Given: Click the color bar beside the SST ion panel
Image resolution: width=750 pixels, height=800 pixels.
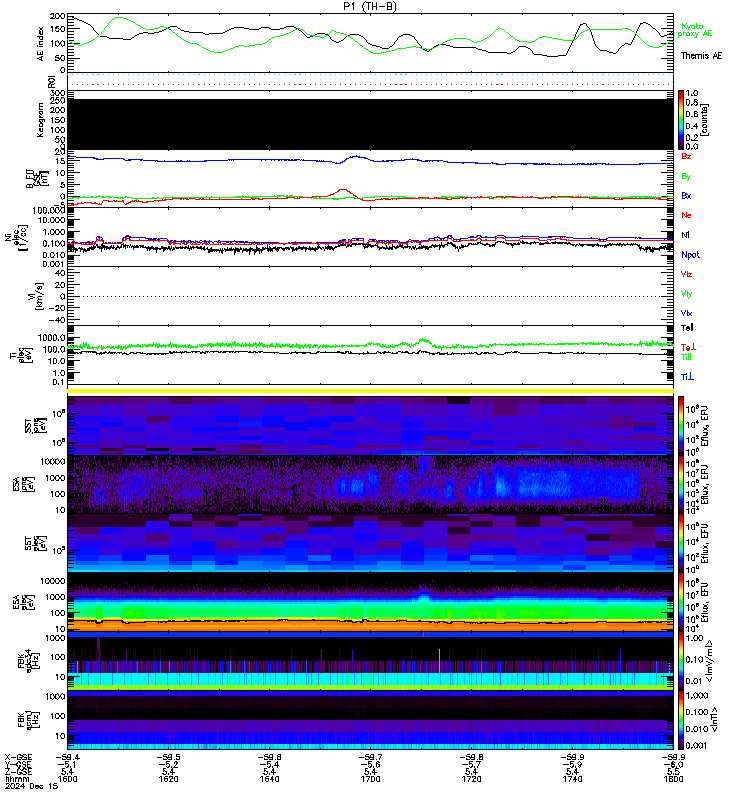Looking at the screenshot, I should 681,425.
